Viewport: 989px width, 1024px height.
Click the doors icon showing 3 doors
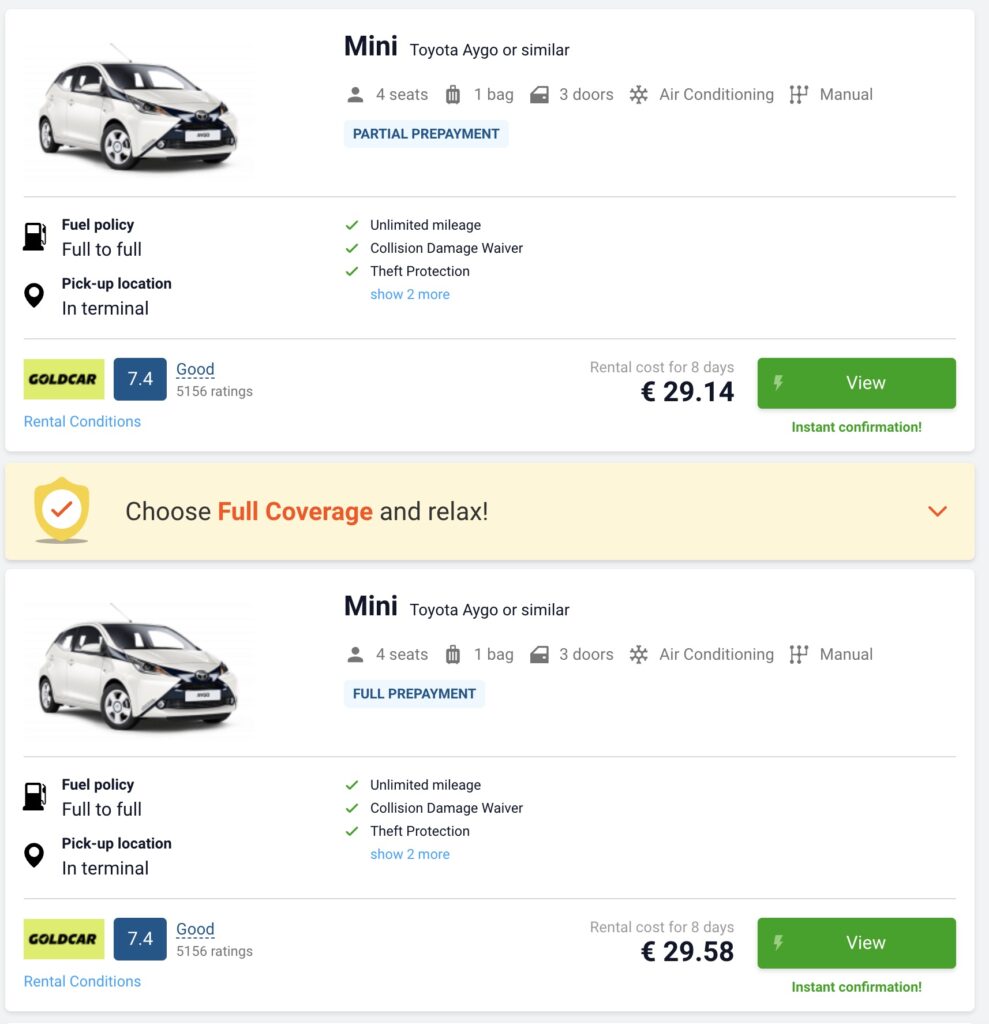(541, 94)
